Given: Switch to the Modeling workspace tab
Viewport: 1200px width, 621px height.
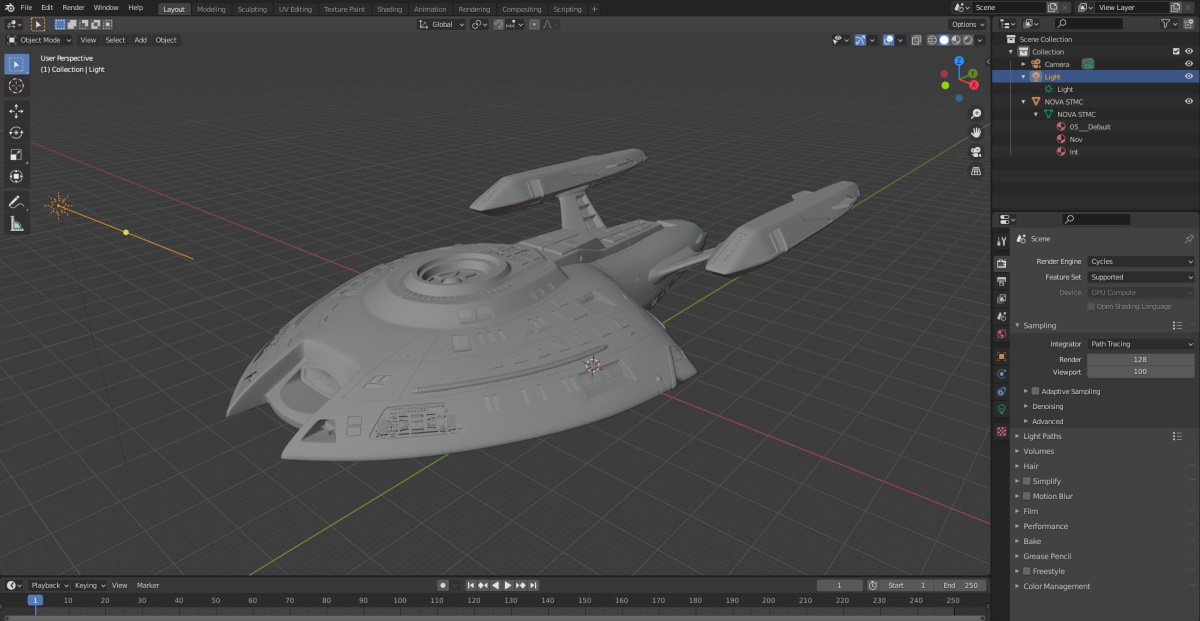Looking at the screenshot, I should pos(211,9).
